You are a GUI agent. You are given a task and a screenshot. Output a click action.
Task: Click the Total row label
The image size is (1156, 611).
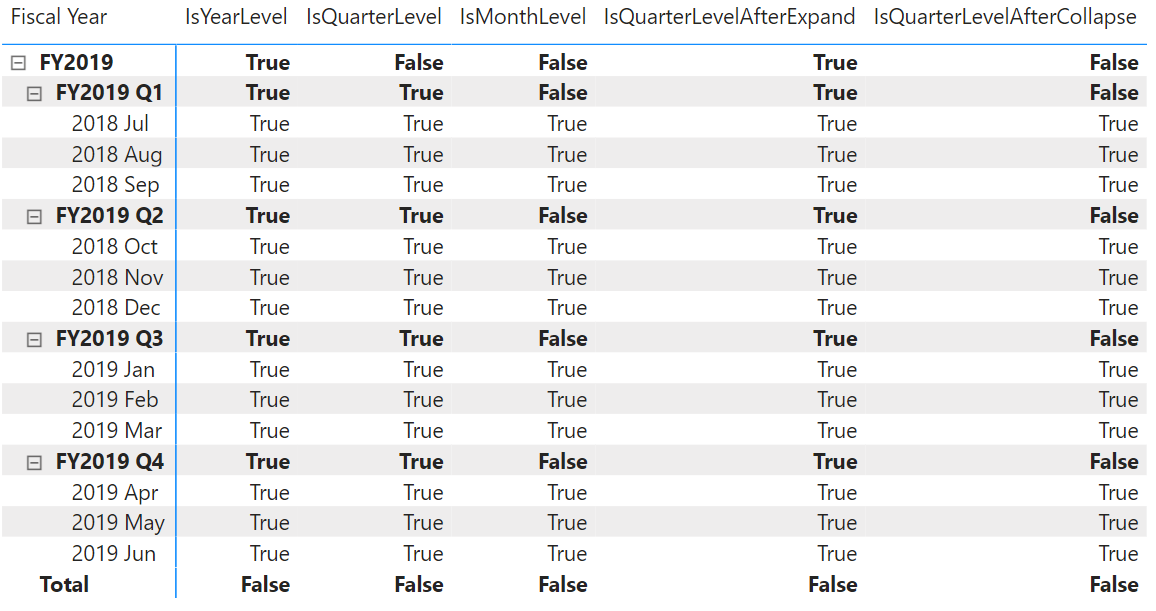pos(64,585)
